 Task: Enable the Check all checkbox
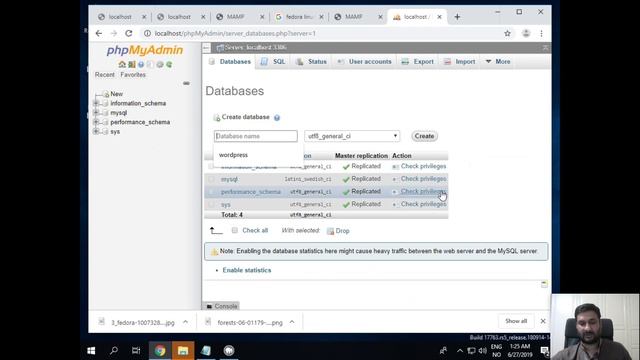point(235,231)
